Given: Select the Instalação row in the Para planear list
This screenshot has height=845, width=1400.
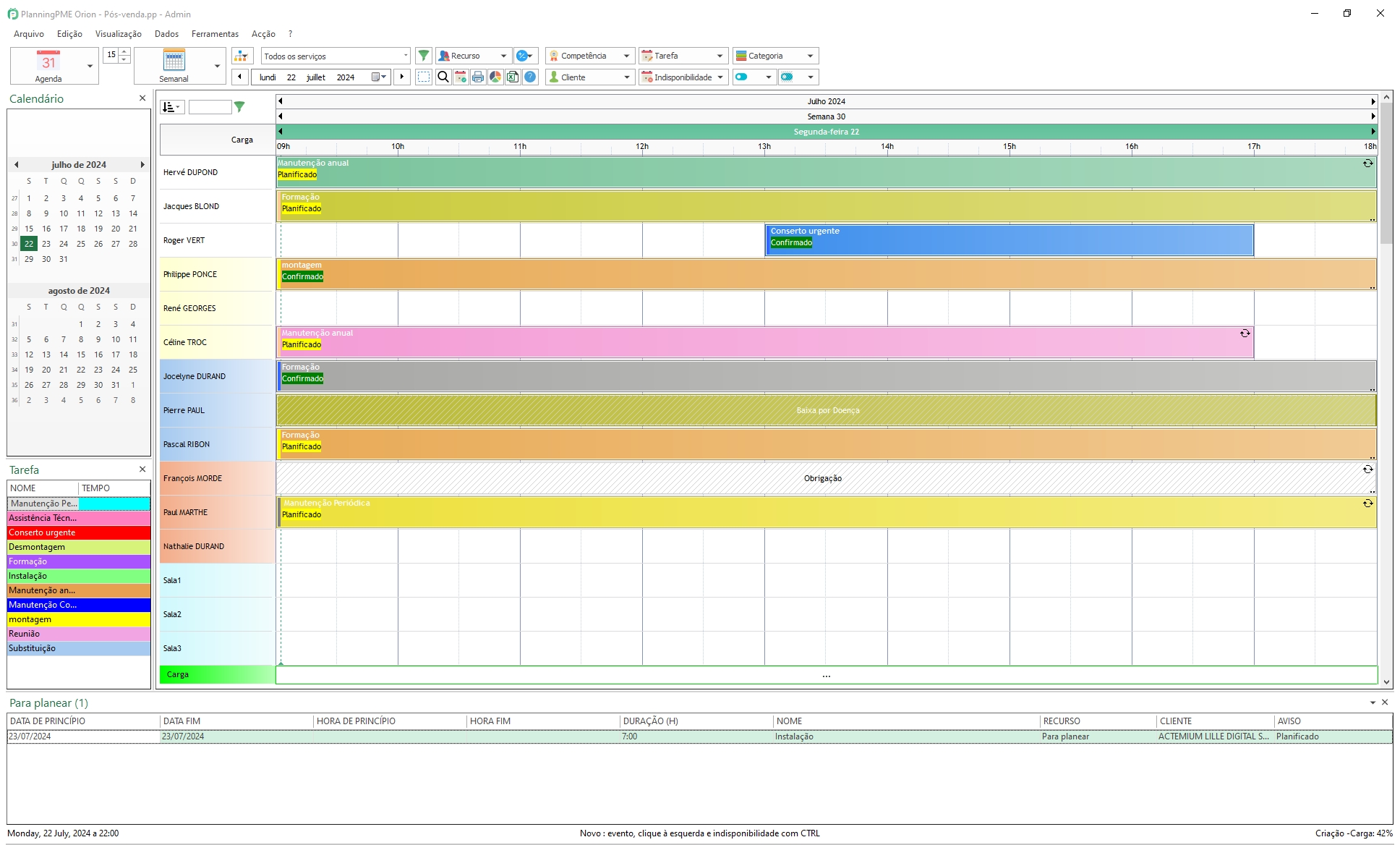Looking at the screenshot, I should (x=699, y=736).
